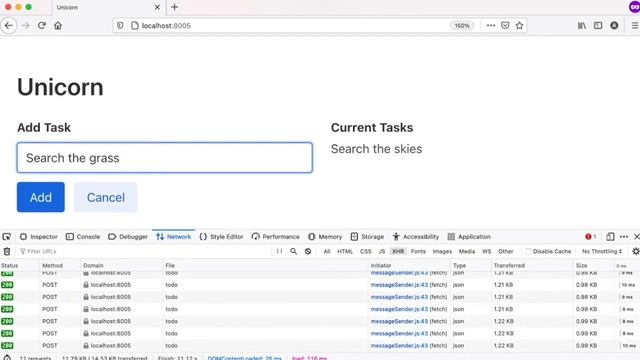Bookmark this page with the star

coord(519,25)
